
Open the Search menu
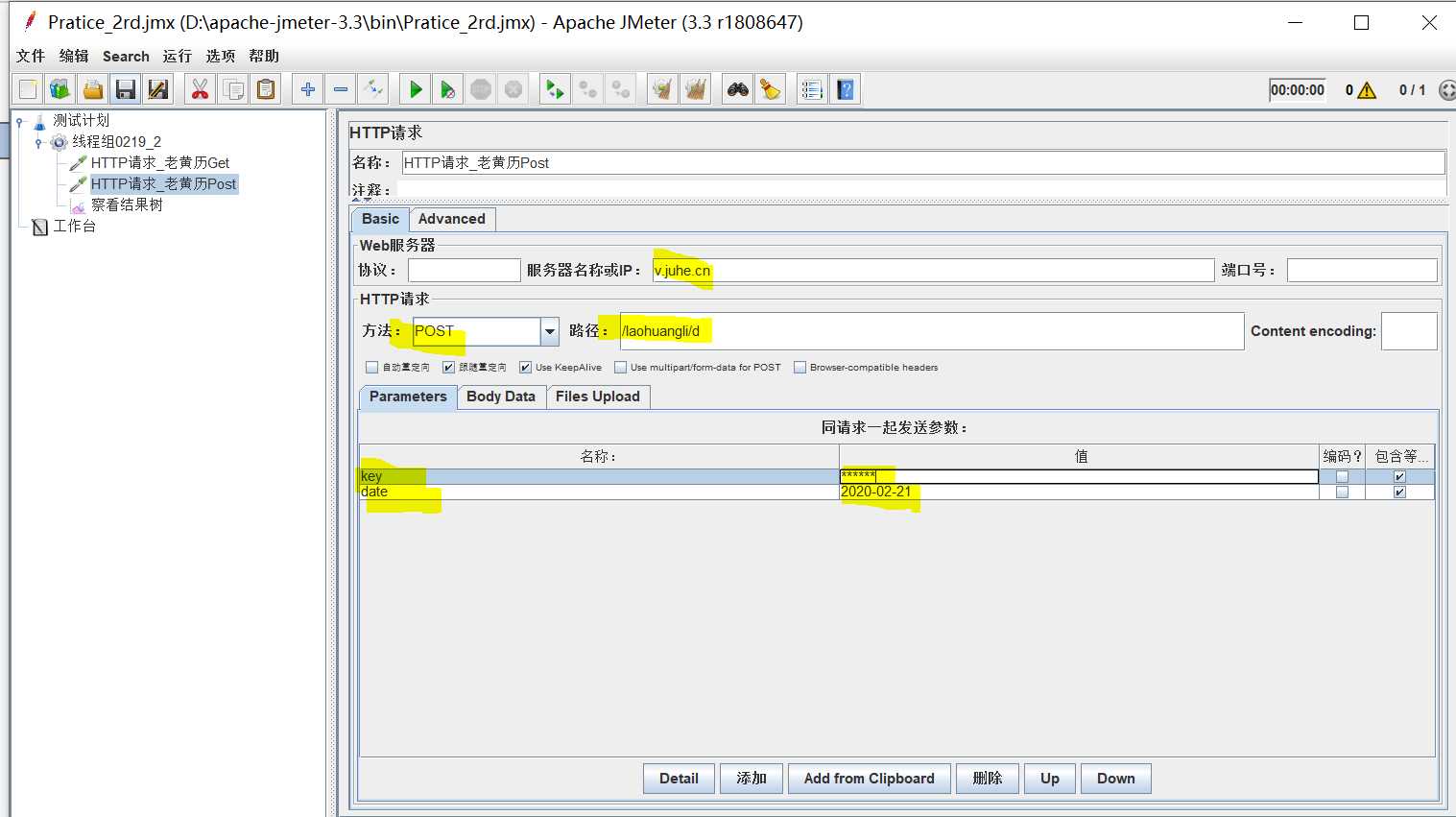click(126, 56)
